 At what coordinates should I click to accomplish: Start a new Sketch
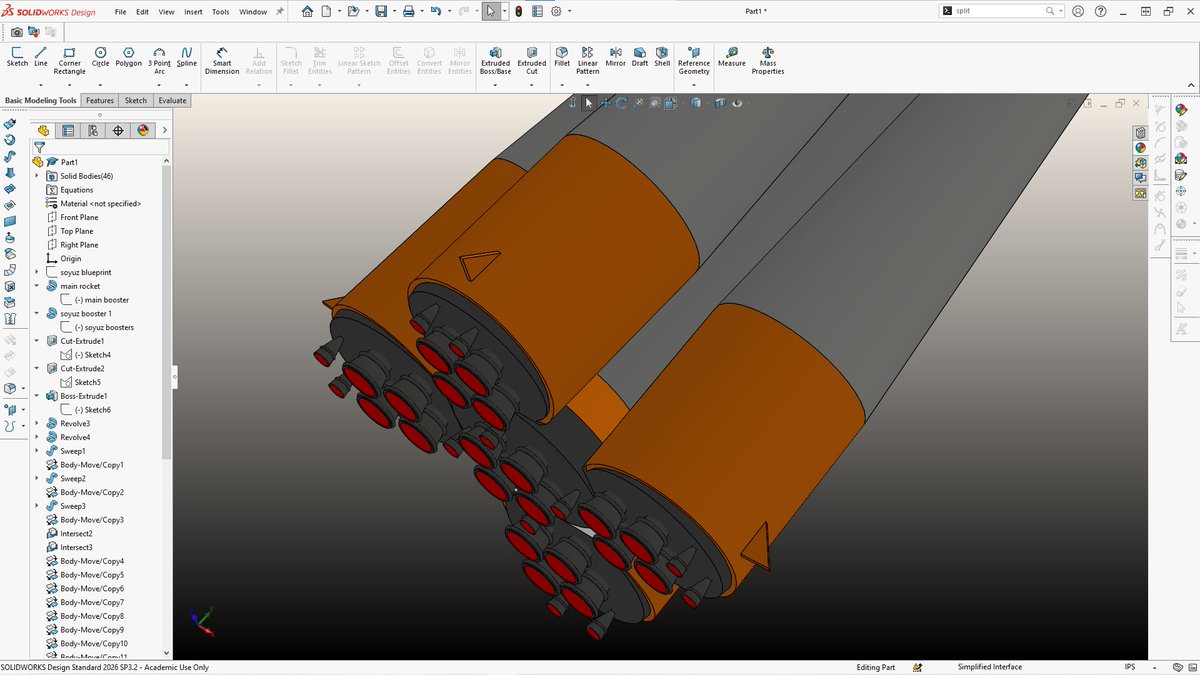point(17,57)
